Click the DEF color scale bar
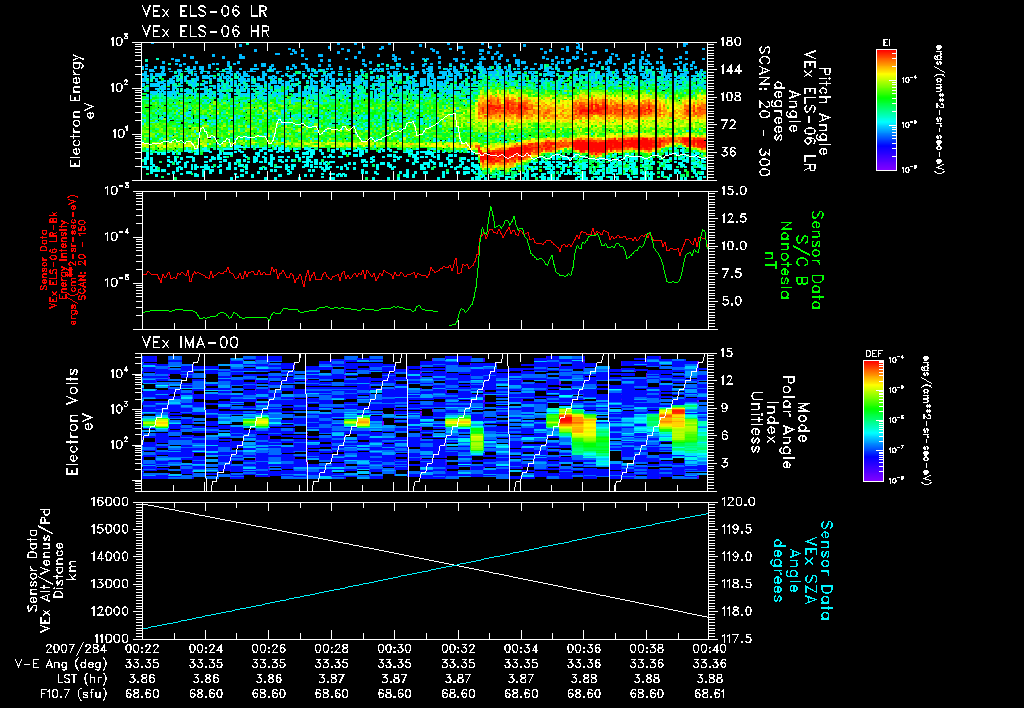The width and height of the screenshot is (1024, 708). (x=874, y=421)
